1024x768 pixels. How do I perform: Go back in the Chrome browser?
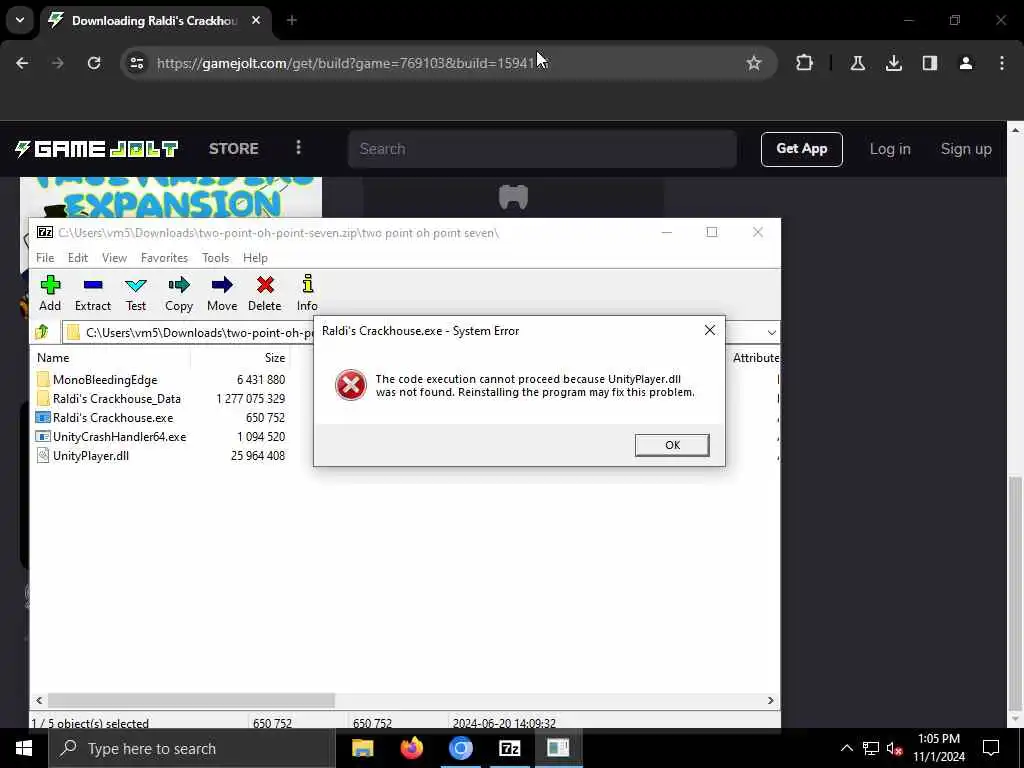tap(22, 63)
